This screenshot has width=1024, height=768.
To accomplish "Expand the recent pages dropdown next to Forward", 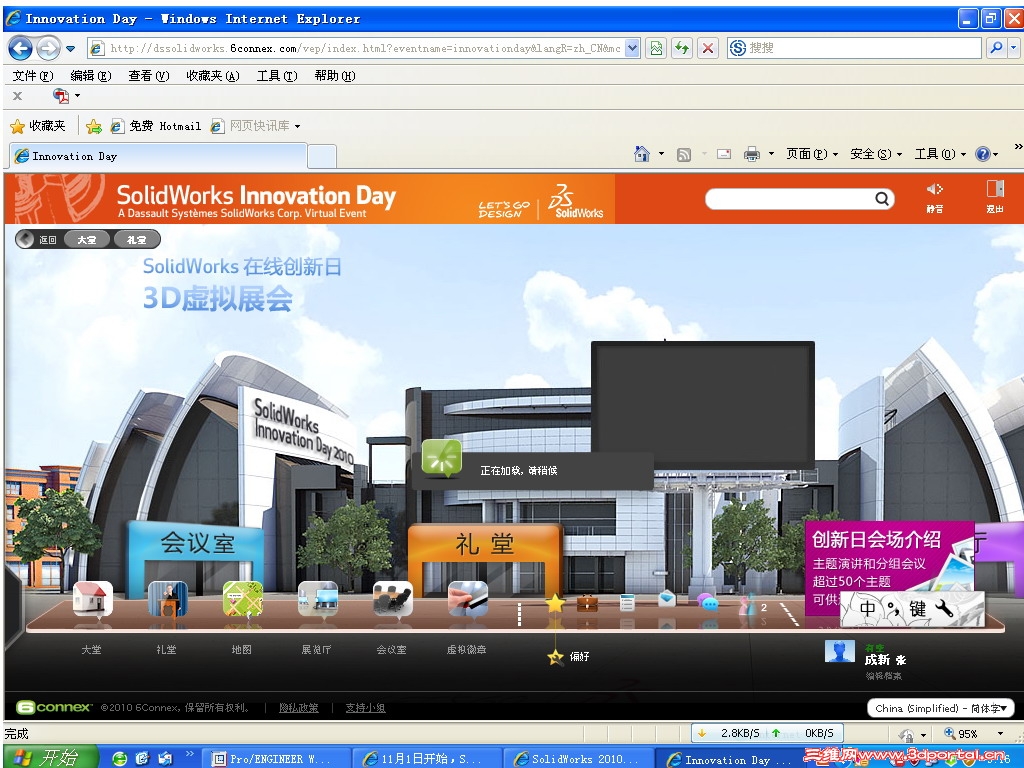I will [x=71, y=49].
